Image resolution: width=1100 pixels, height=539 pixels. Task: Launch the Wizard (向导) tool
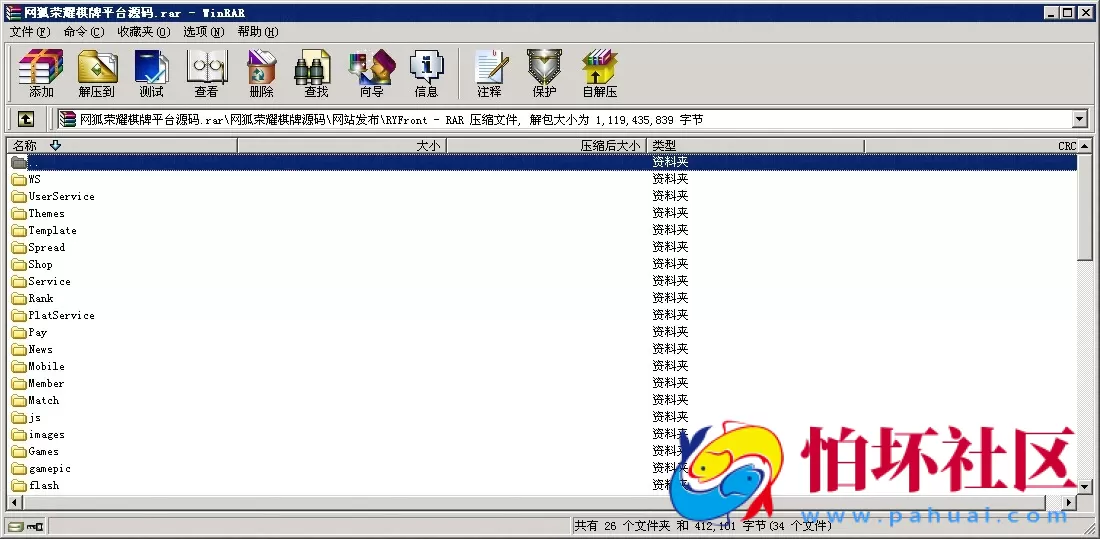click(372, 74)
